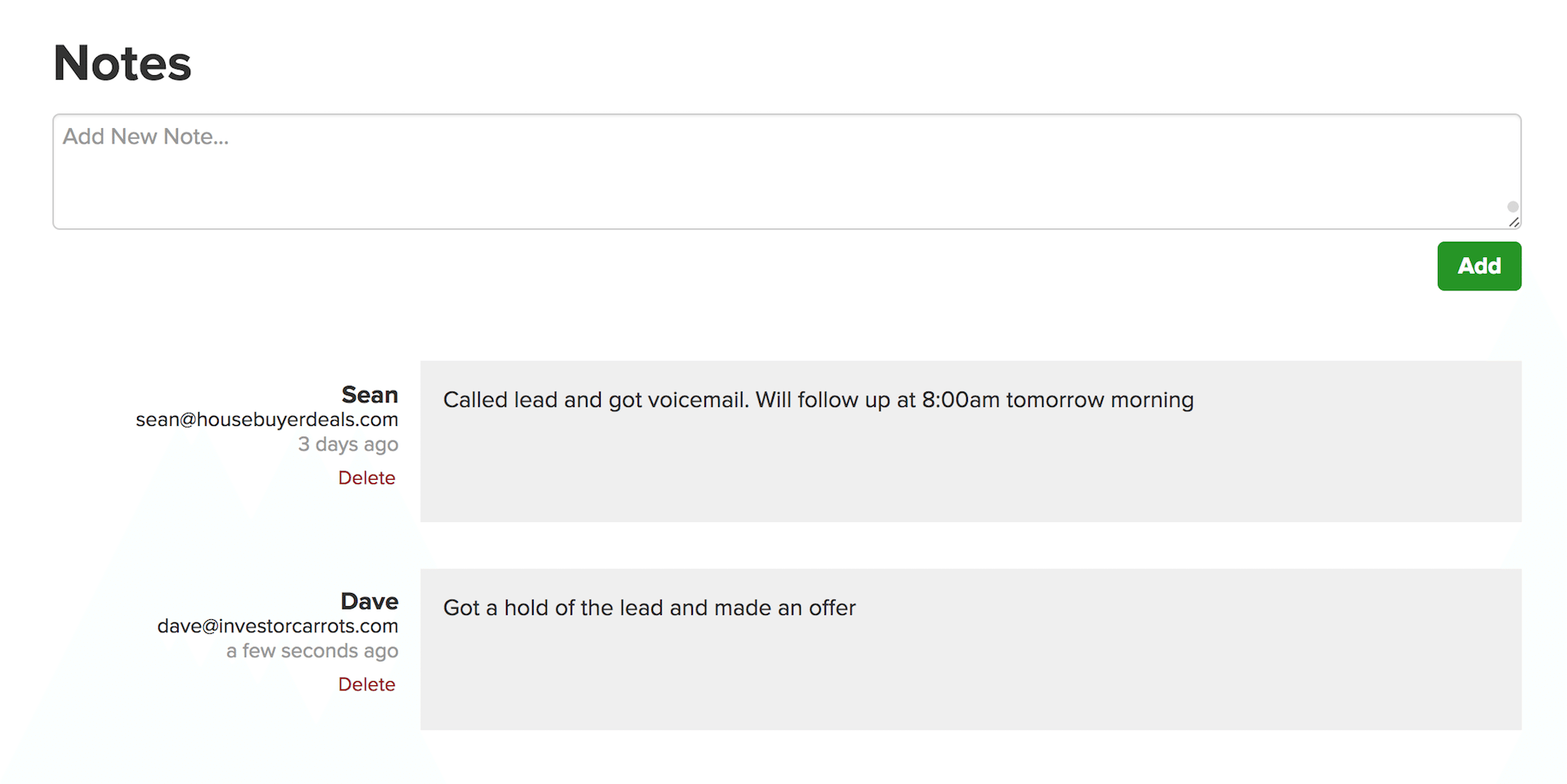Click the sean@housebuyerdeals.com email address
This screenshot has width=1567, height=784.
(x=267, y=419)
